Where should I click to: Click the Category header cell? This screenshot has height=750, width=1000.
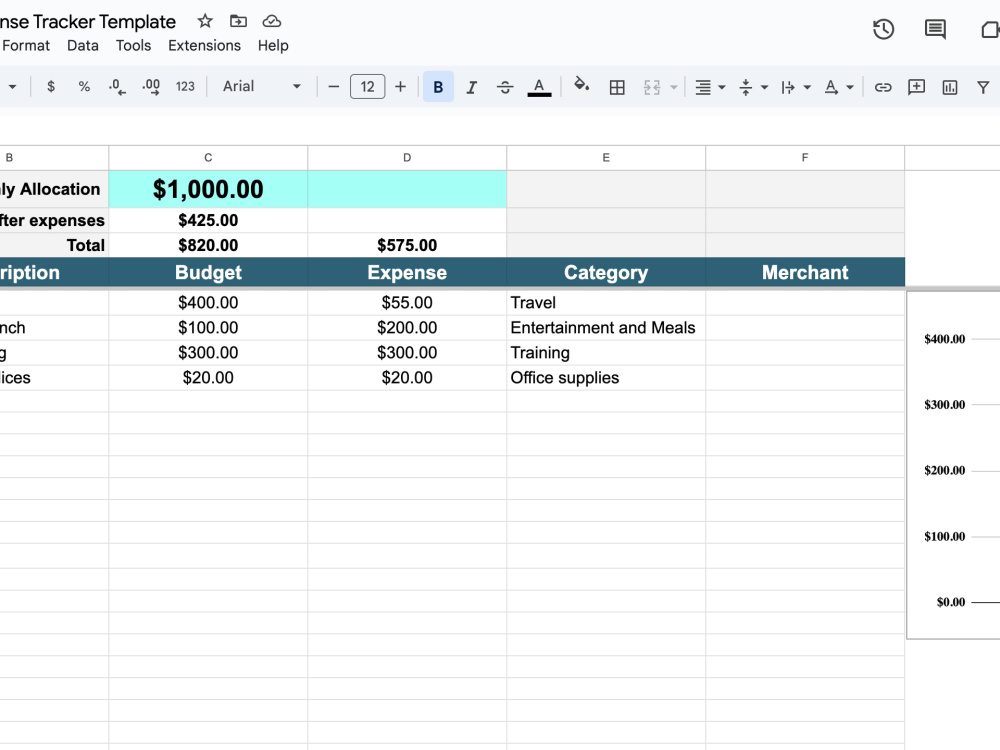pos(606,272)
